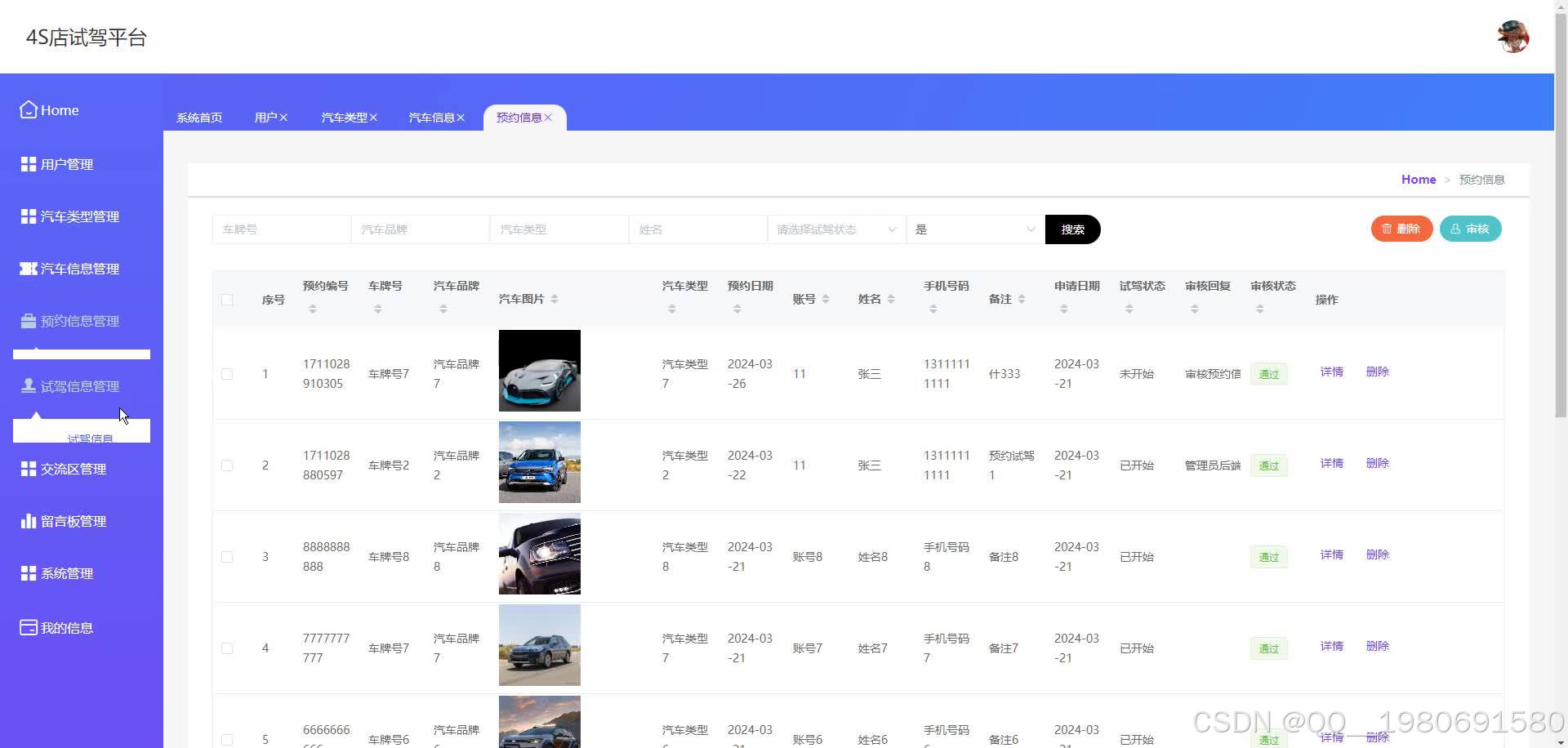Sort by 账号 column arrows
Screen dimensions: 1568x748
tap(825, 299)
